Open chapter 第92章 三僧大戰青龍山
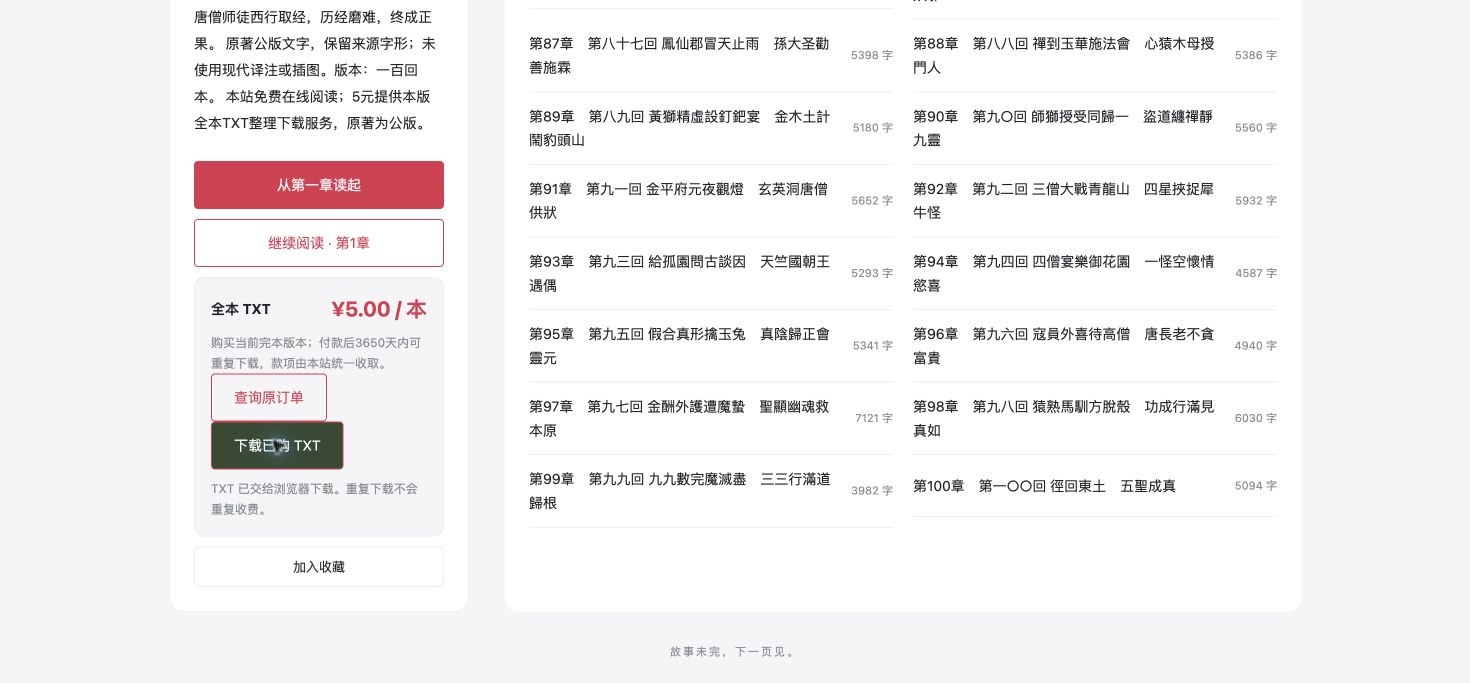 [1095, 201]
